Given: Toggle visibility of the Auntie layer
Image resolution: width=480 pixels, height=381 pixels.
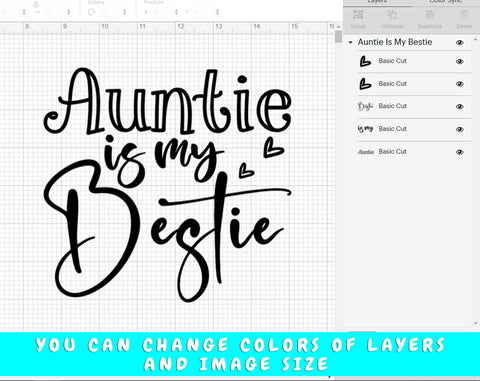Looking at the screenshot, I should click(460, 152).
